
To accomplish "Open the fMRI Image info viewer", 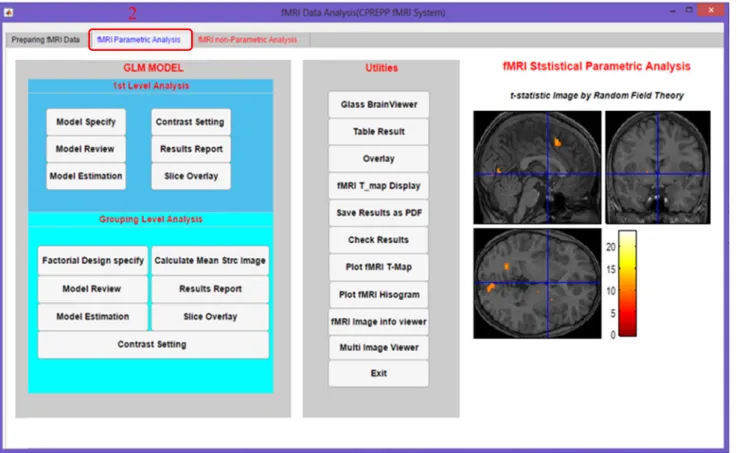I will (x=379, y=322).
